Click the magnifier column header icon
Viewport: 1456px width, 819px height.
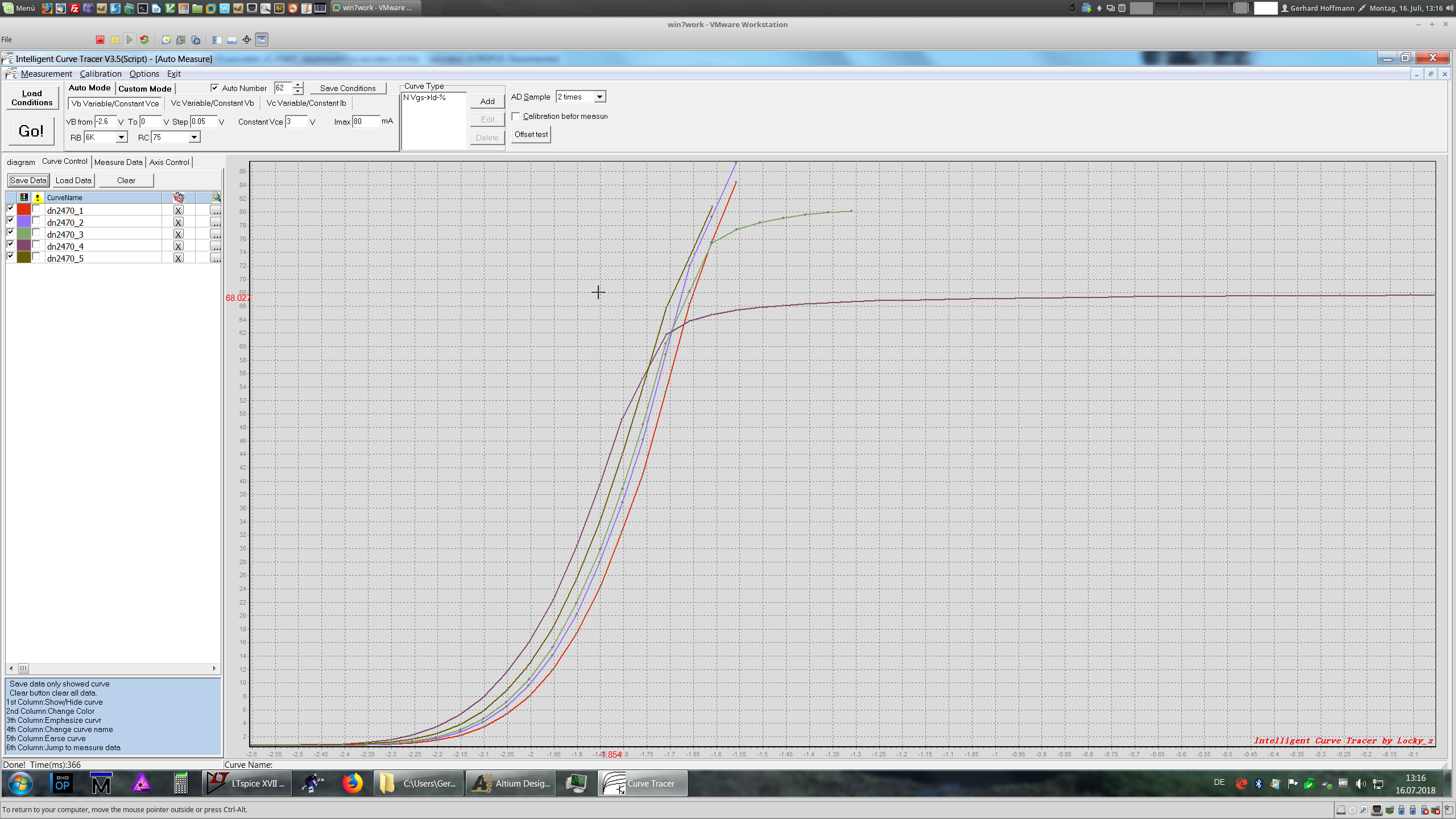pos(216,197)
